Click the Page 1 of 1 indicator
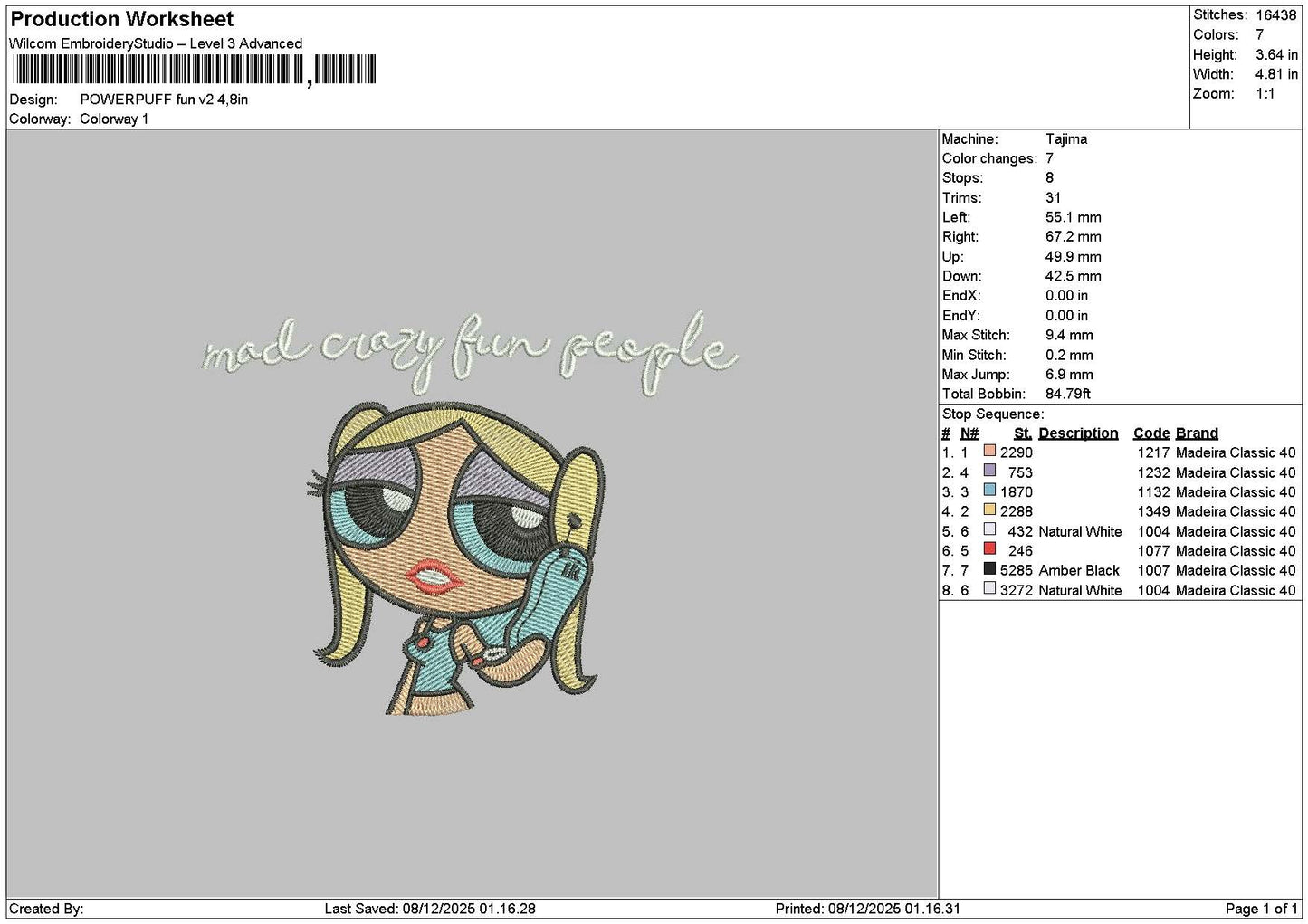This screenshot has width=1308, height=924. tap(1261, 909)
